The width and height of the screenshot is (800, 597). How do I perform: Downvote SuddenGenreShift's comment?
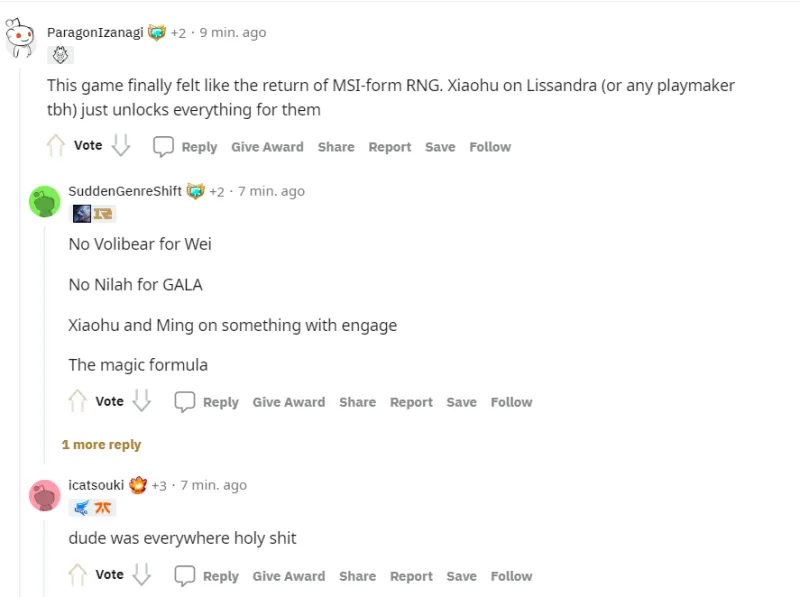[x=142, y=402]
